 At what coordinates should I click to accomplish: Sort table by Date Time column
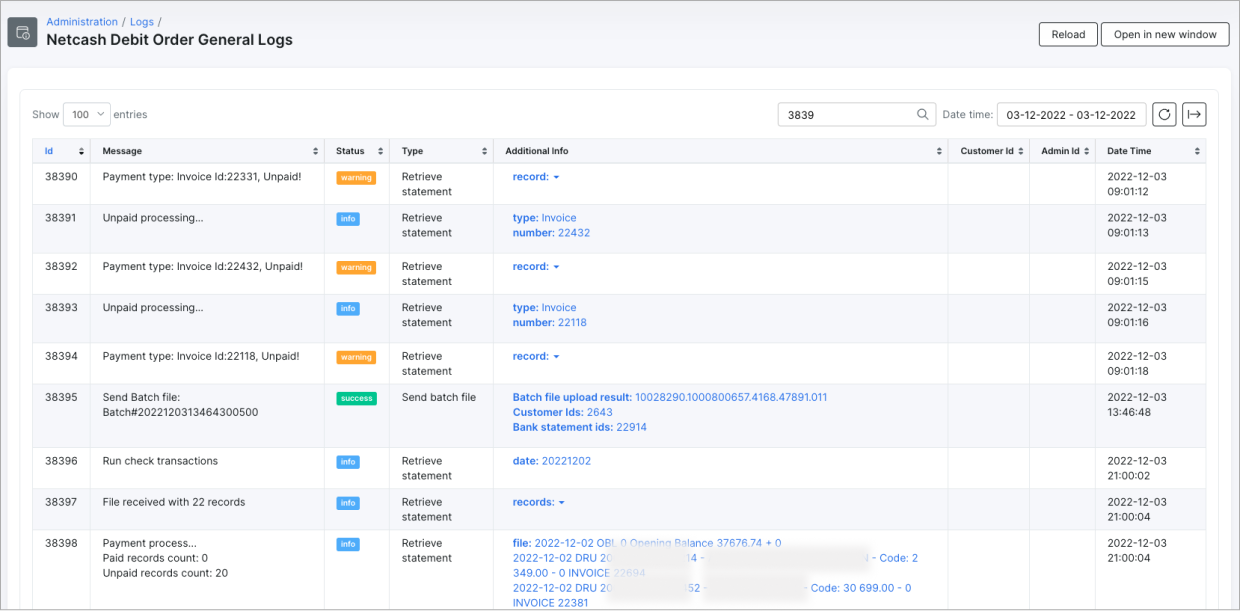[x=1197, y=151]
